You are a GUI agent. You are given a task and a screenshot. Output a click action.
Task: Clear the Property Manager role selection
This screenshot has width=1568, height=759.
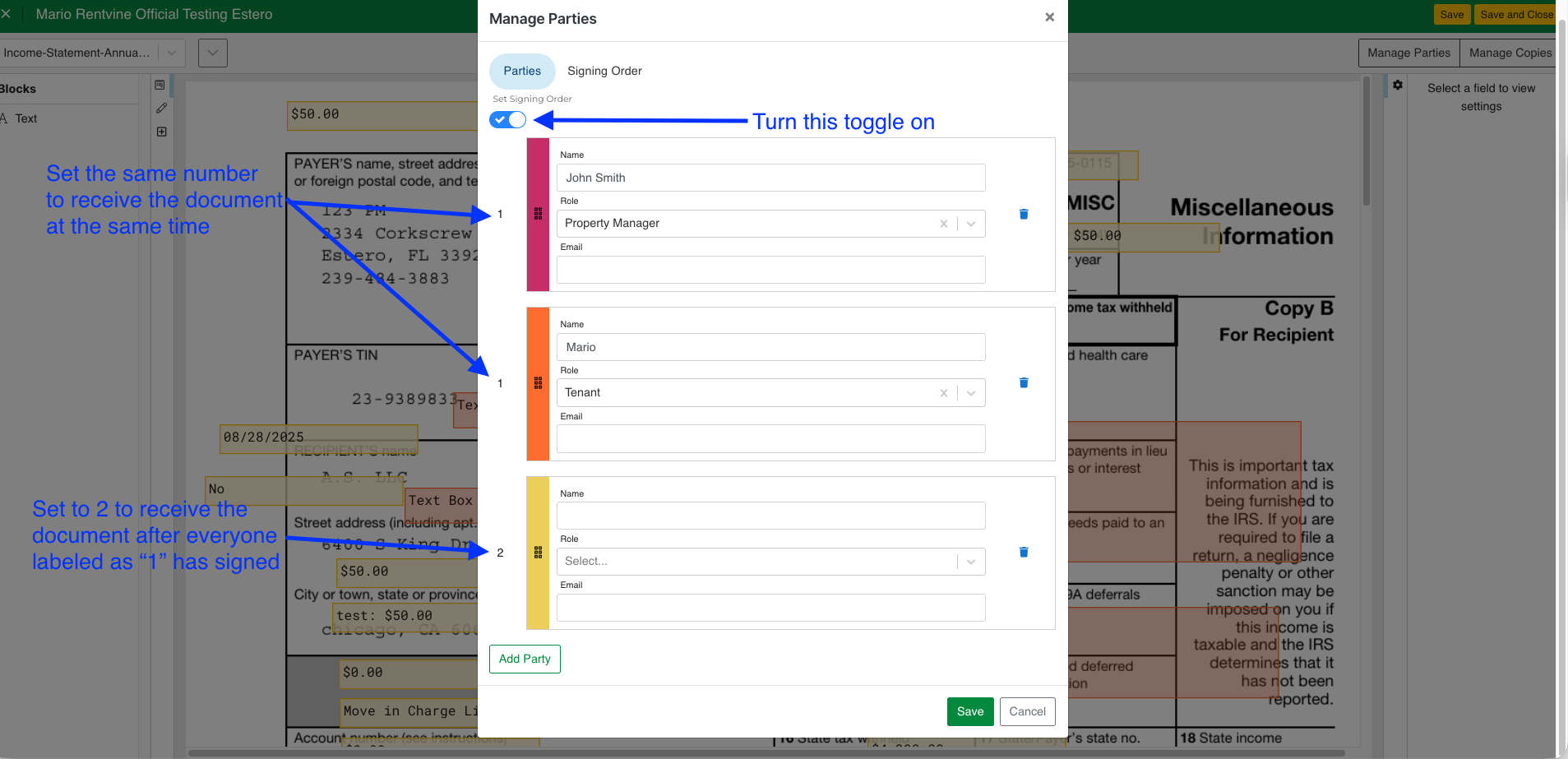[943, 224]
